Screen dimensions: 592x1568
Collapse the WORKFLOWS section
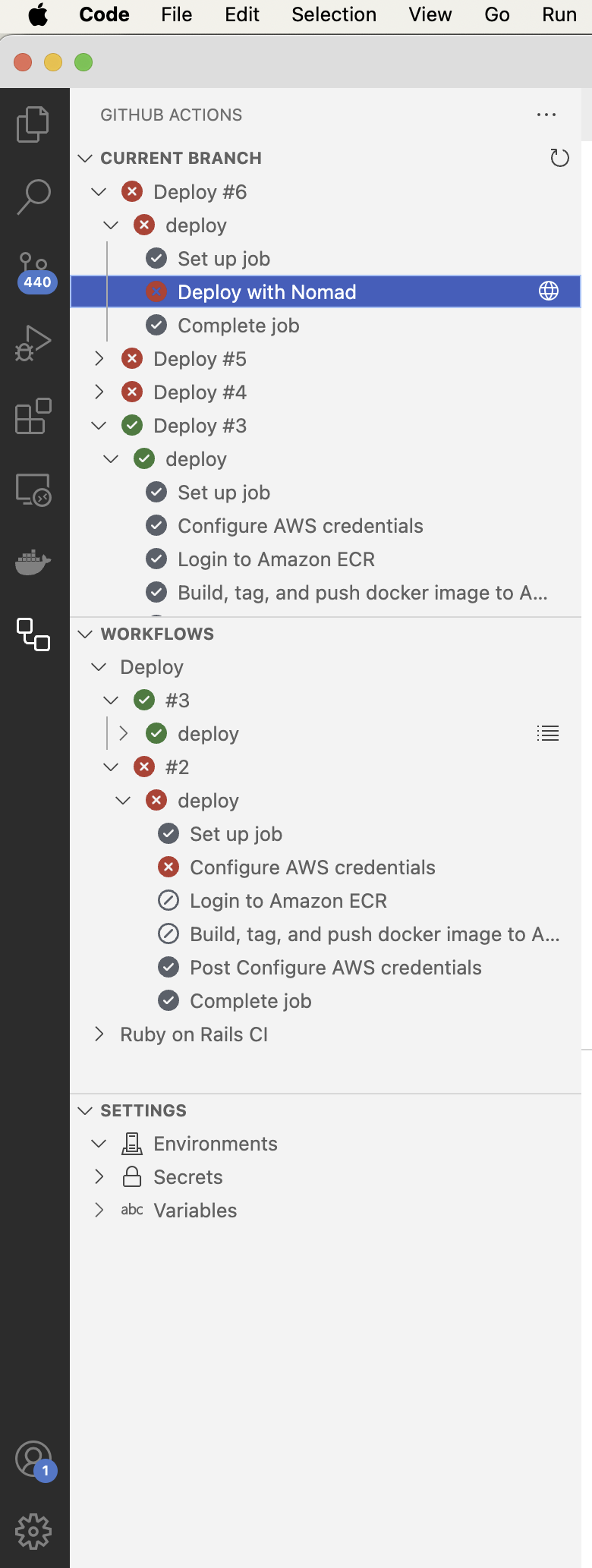pyautogui.click(x=86, y=634)
